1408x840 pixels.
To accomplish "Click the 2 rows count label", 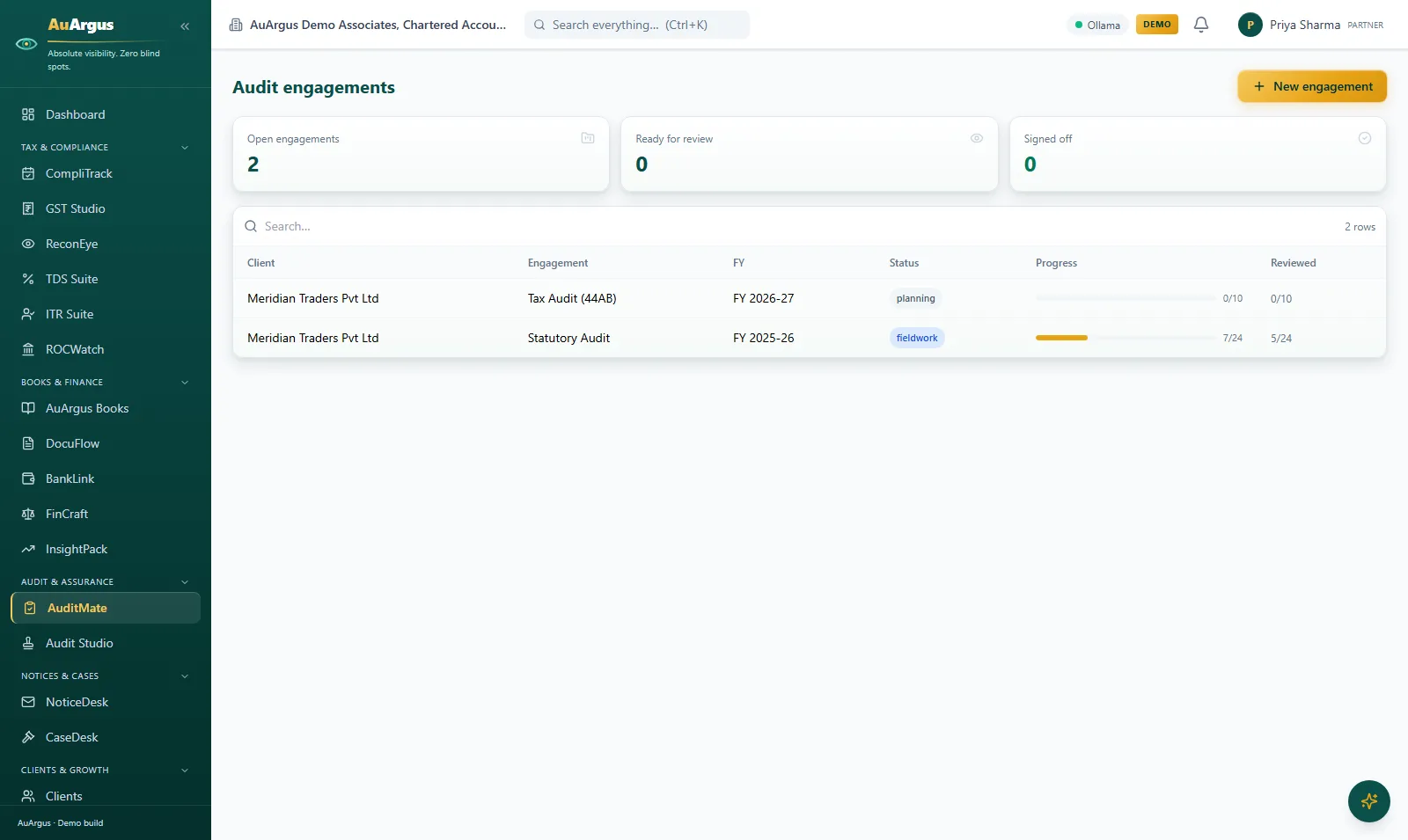I will pyautogui.click(x=1360, y=227).
